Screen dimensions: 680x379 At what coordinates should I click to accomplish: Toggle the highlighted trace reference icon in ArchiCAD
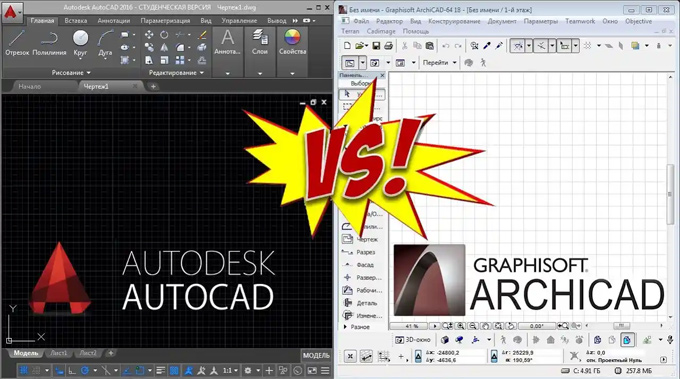(627, 340)
